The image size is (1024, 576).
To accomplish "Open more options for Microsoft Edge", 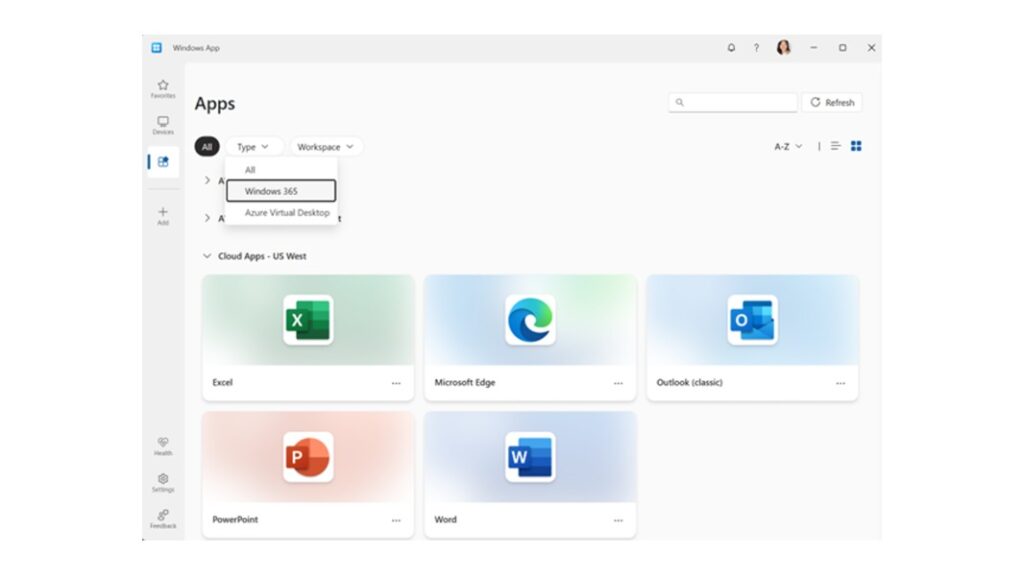I will pyautogui.click(x=618, y=383).
